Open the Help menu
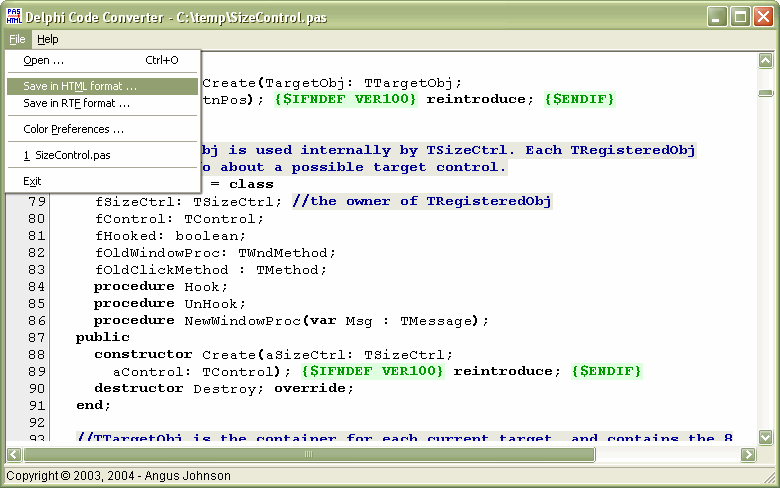The height and width of the screenshot is (488, 780). (x=48, y=39)
